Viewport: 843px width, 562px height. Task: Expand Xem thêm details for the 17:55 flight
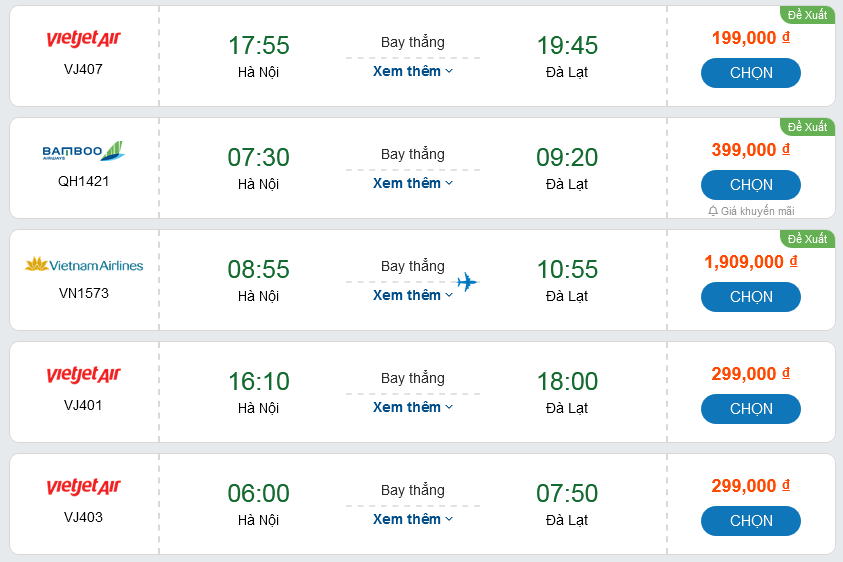point(412,71)
